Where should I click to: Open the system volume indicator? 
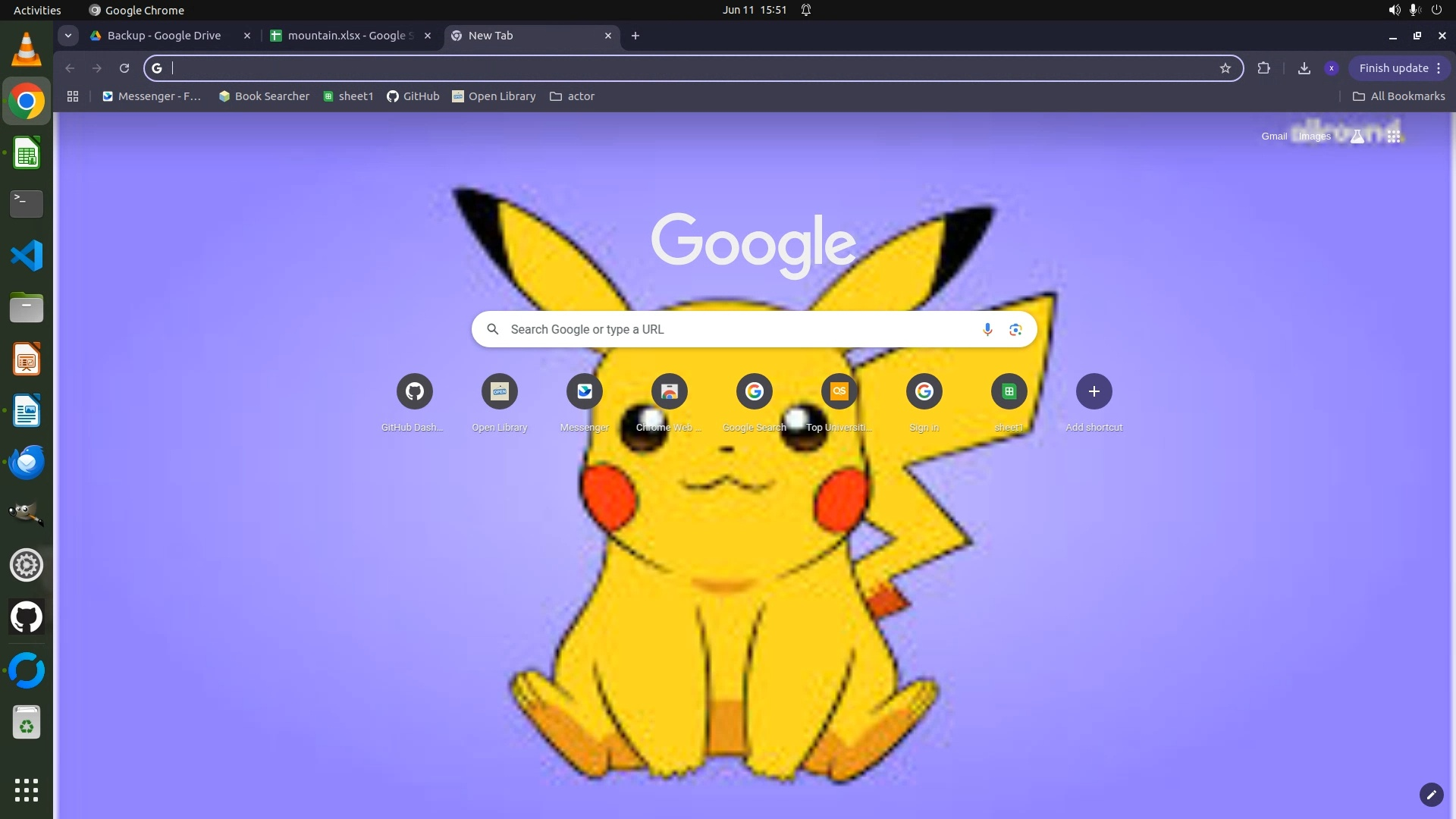pos(1394,10)
